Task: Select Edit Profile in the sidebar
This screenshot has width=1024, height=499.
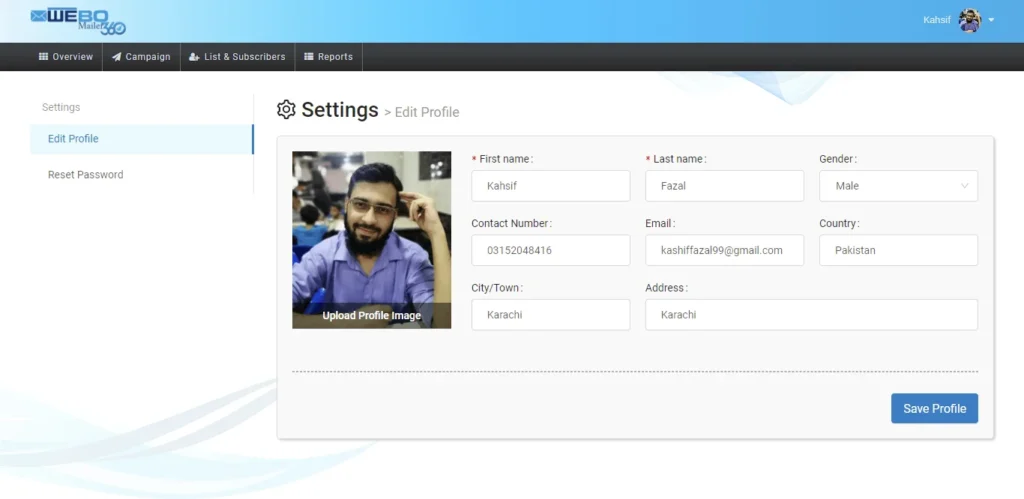Action: [x=73, y=139]
